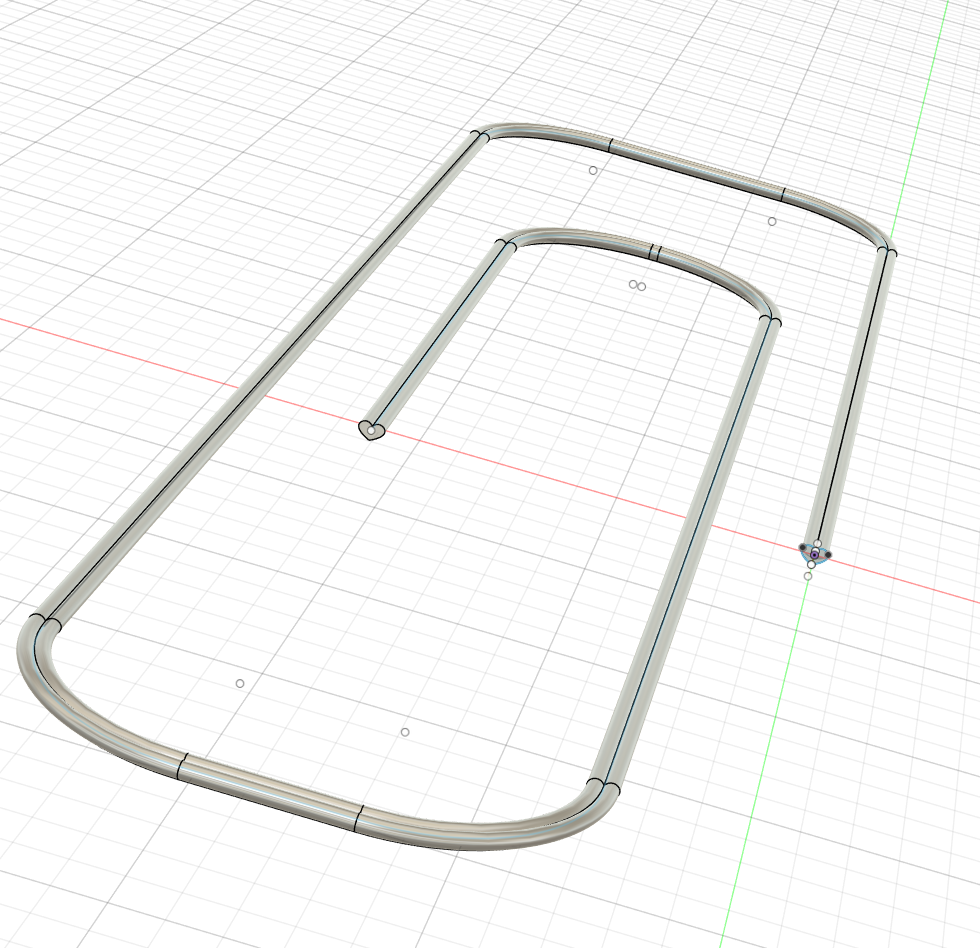The image size is (980, 948).
Task: Click the purple origin point at the pipe end
Action: pos(815,553)
